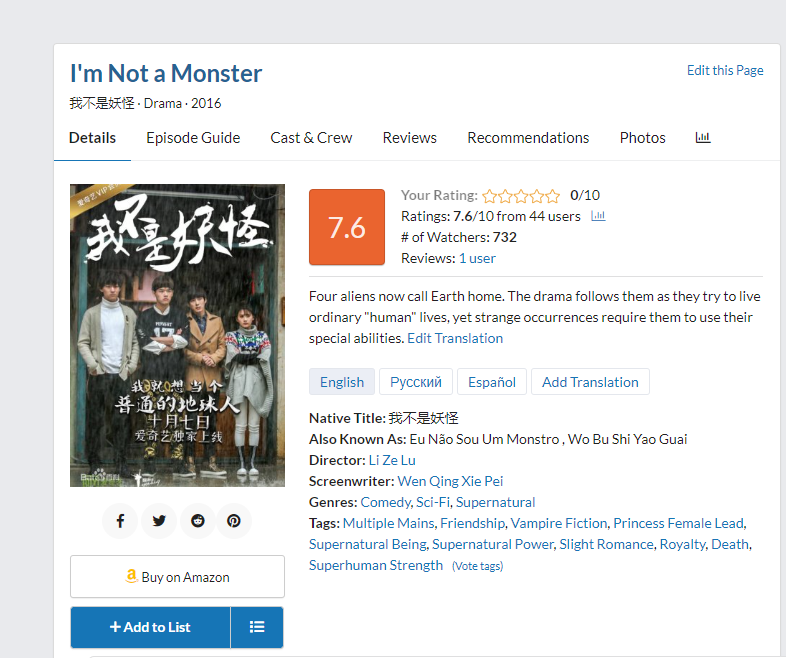Rate the drama with the last star

point(553,196)
